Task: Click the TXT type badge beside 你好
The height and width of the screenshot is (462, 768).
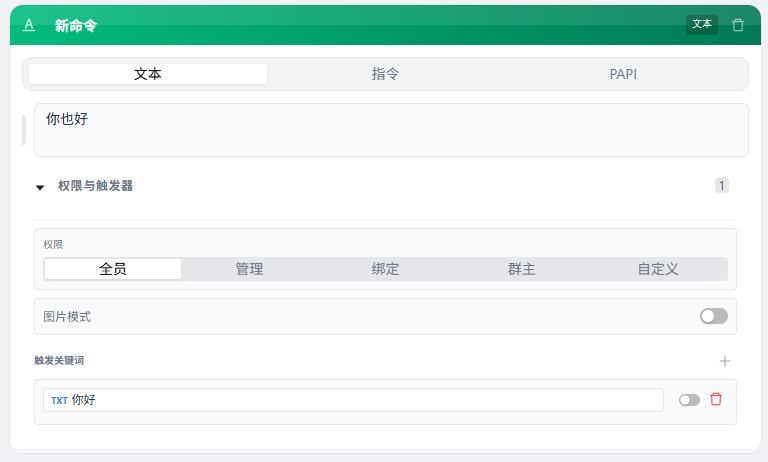Action: point(59,400)
